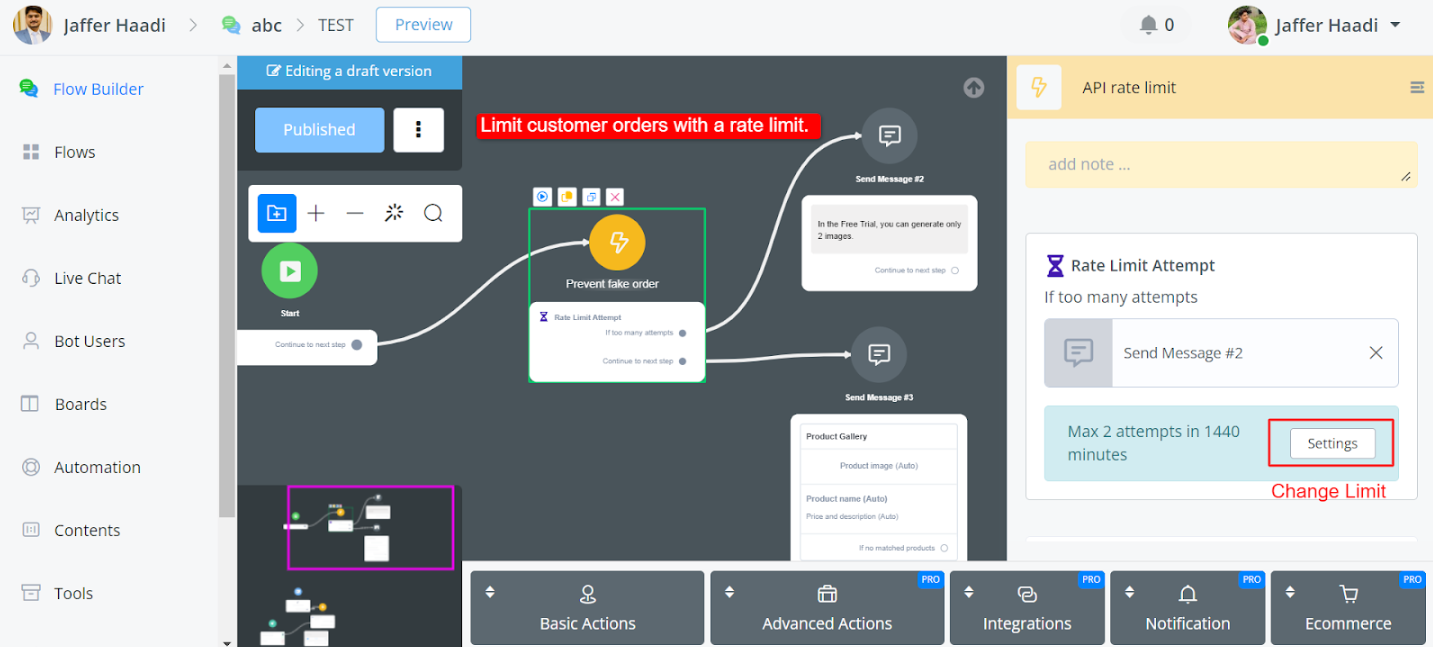This screenshot has height=647, width=1433.
Task: Open the Jaffer Haadi account dropdown
Action: coord(1395,25)
